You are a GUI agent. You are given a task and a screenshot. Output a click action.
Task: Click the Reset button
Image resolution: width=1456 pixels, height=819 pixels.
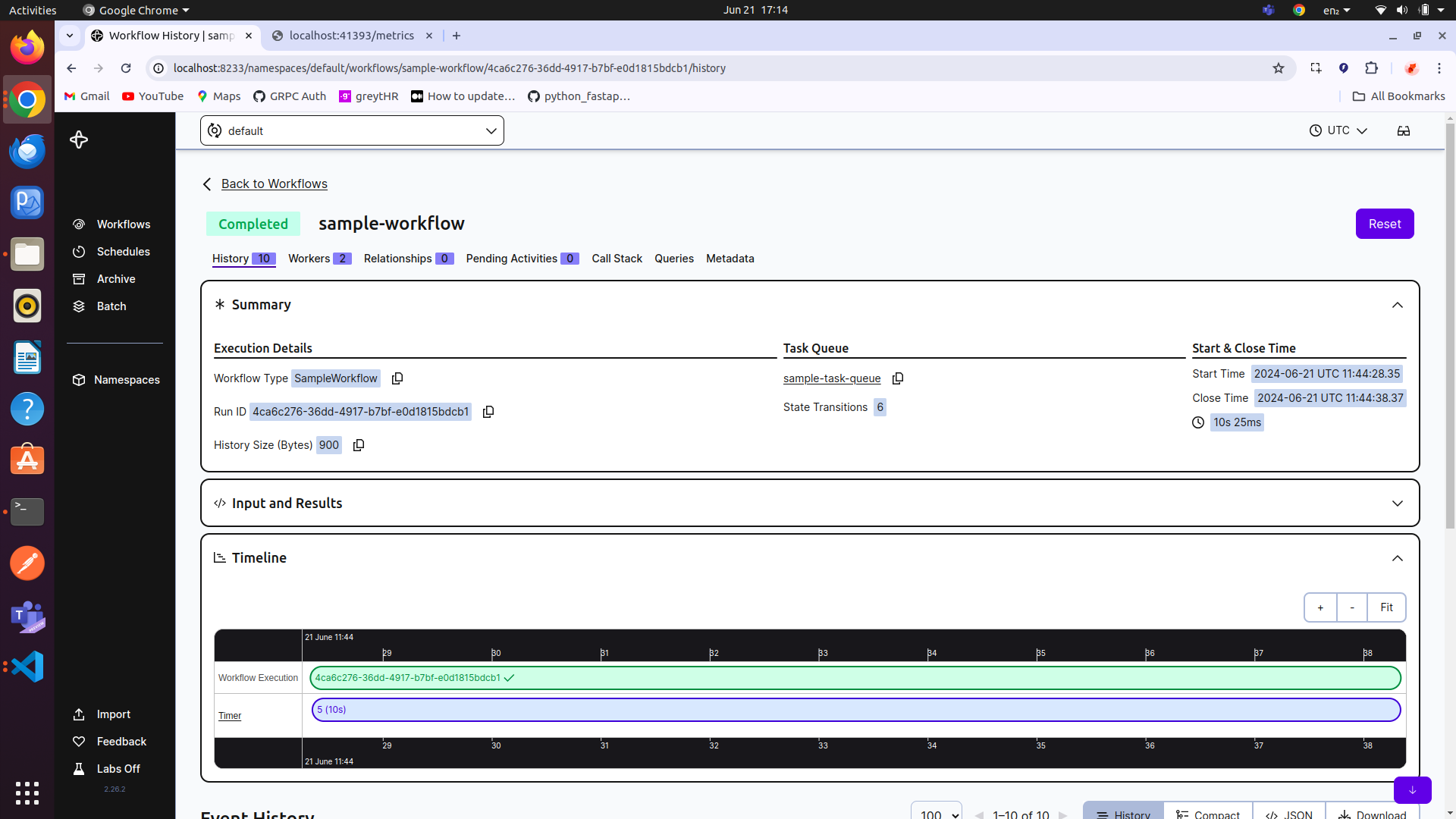tap(1385, 224)
